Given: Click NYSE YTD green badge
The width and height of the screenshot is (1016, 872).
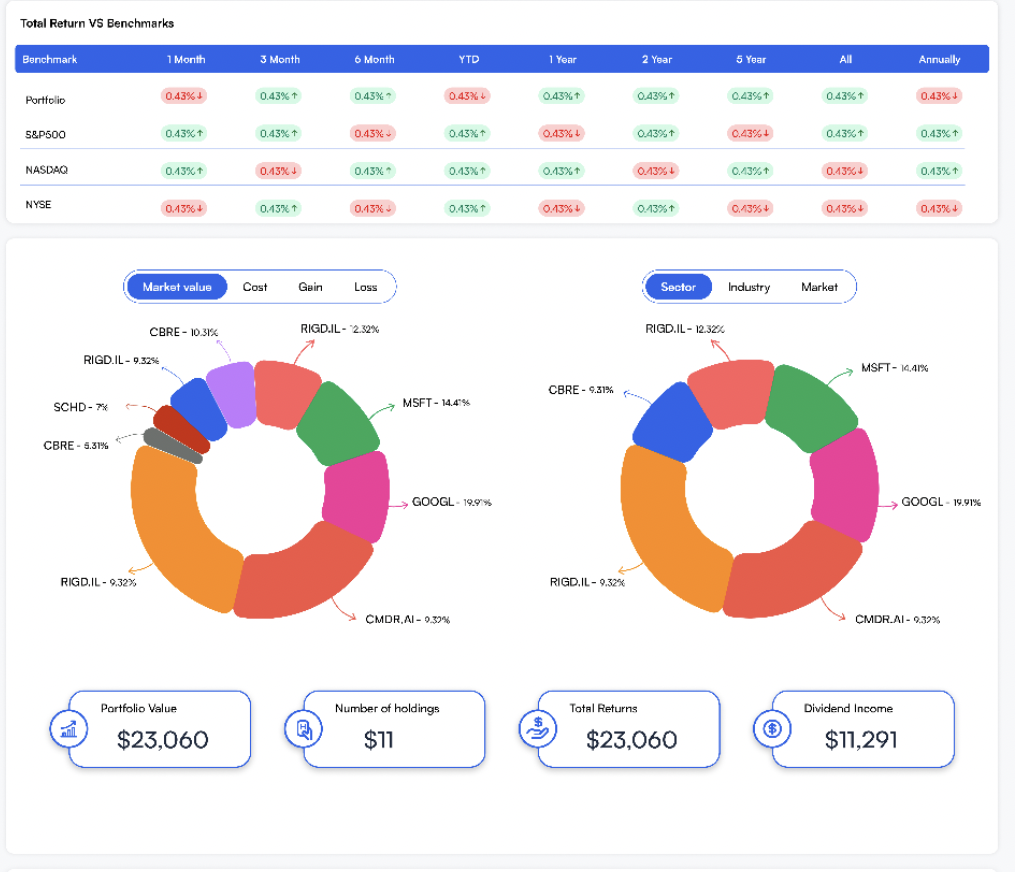Looking at the screenshot, I should point(467,209).
